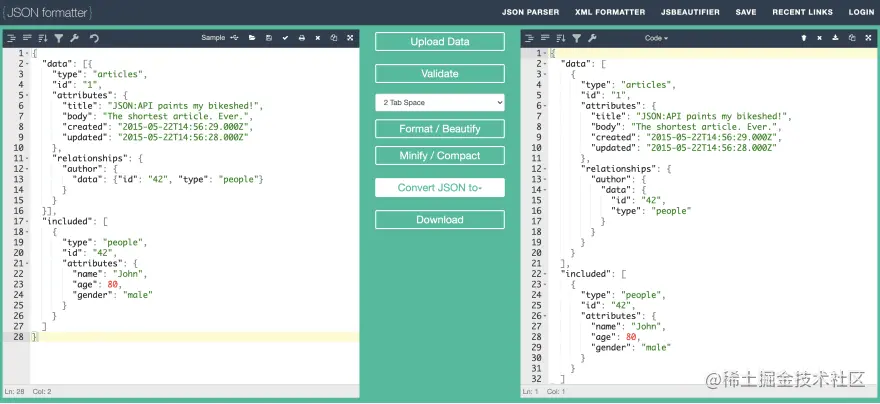Format JSON icon in left editor toolbar
Image resolution: width=880 pixels, height=404 pixels.
click(11, 38)
